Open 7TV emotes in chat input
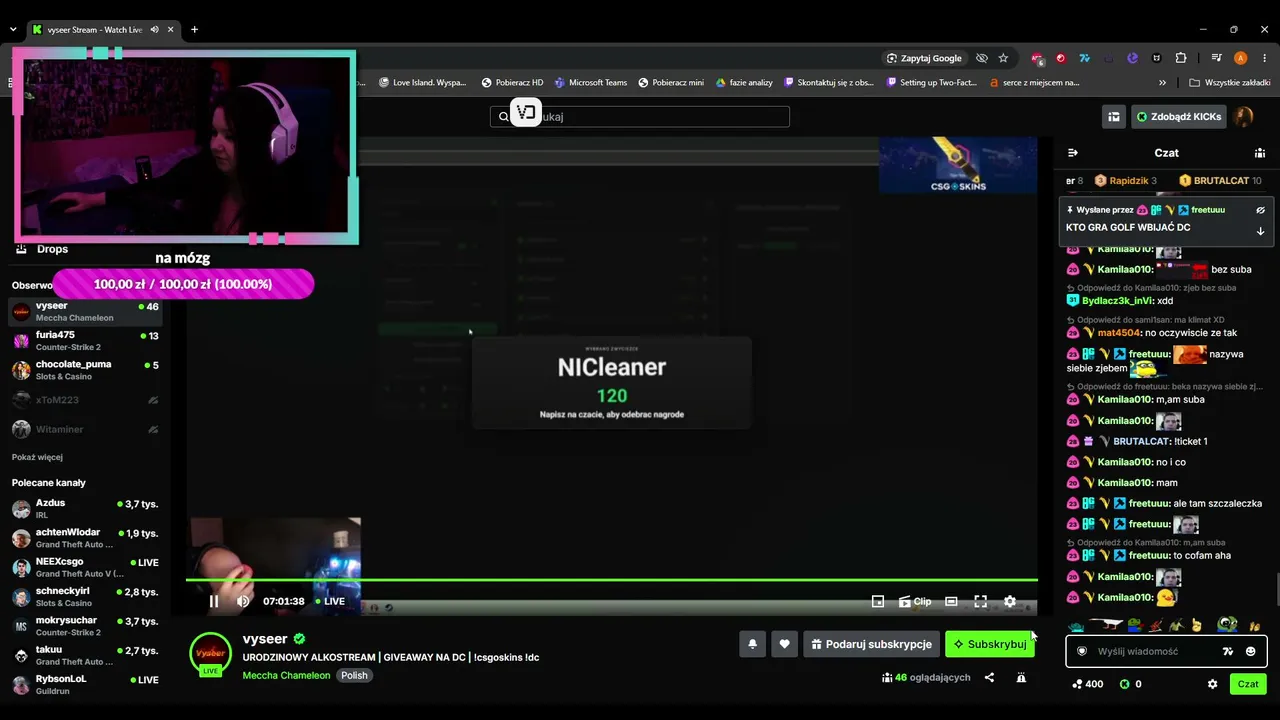The width and height of the screenshot is (1280, 720). (x=1228, y=651)
